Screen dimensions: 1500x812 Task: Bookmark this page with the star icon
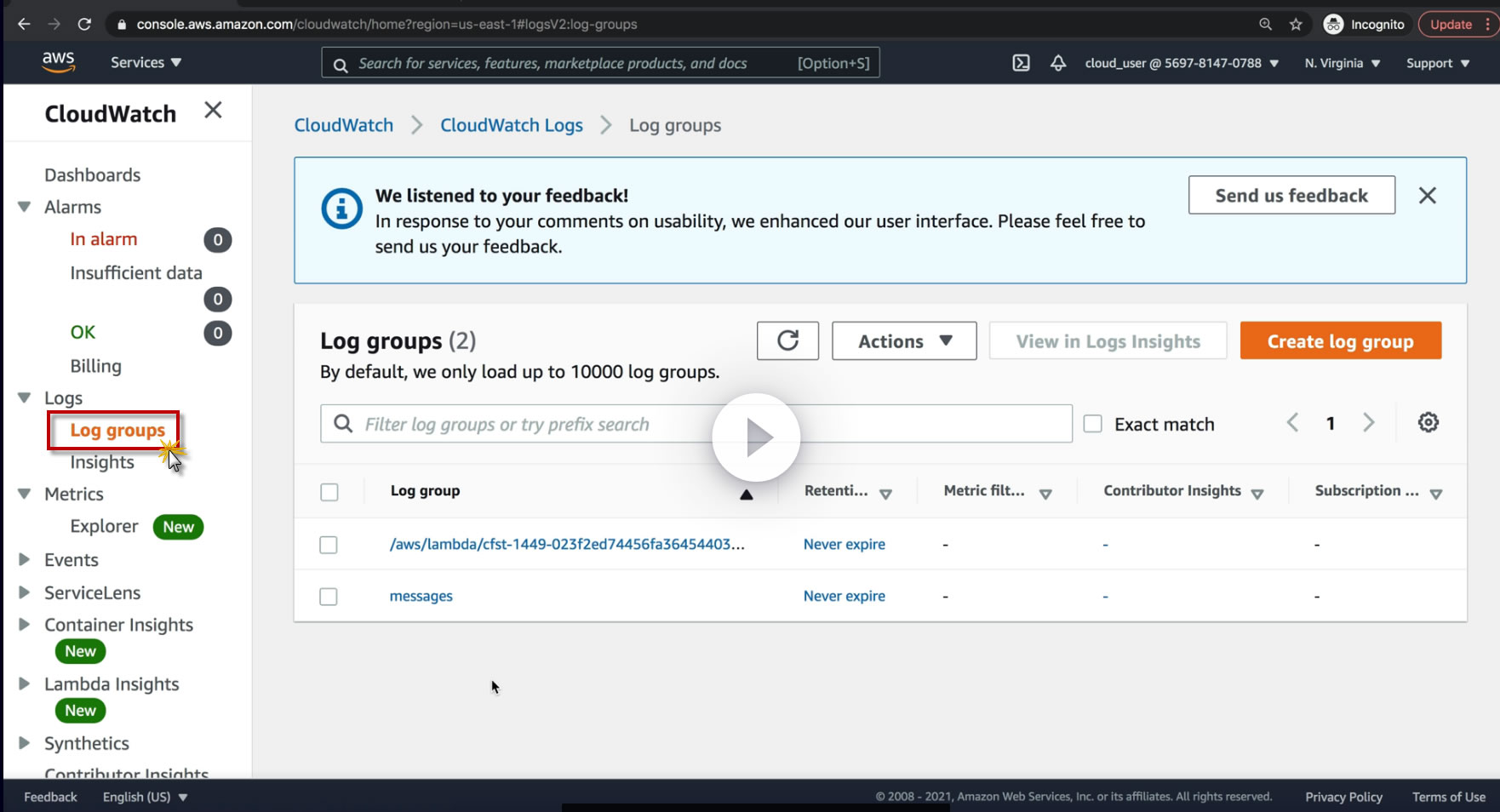1296,24
